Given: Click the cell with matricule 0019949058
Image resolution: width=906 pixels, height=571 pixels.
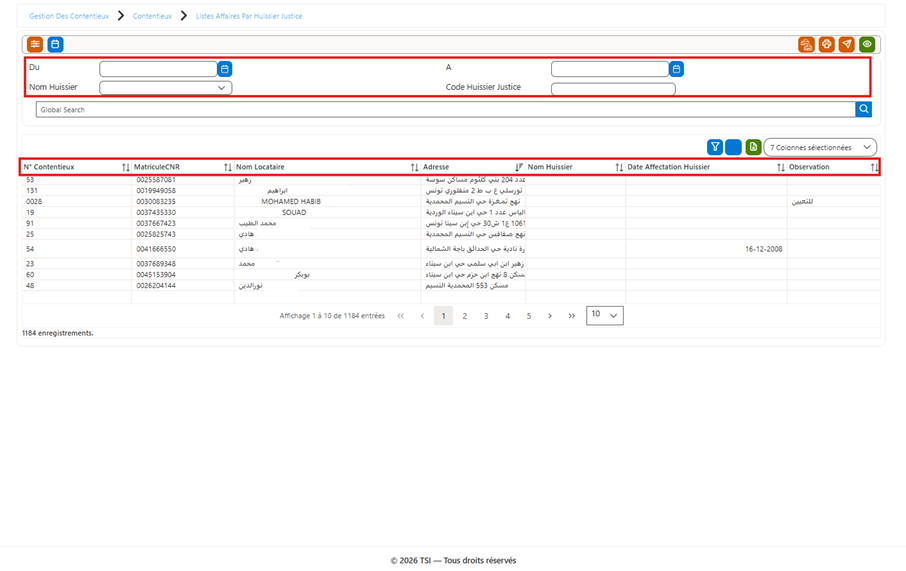Looking at the screenshot, I should pyautogui.click(x=183, y=190).
